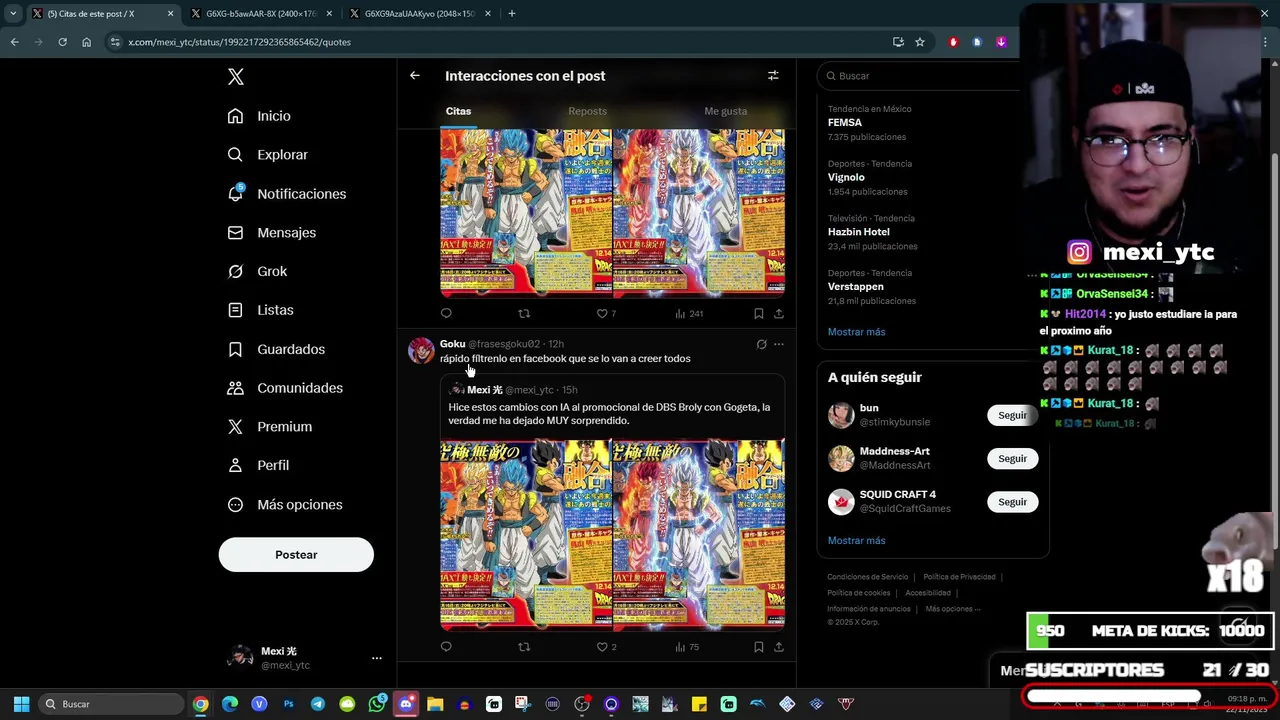
Task: Click the Postear button
Action: click(x=296, y=554)
